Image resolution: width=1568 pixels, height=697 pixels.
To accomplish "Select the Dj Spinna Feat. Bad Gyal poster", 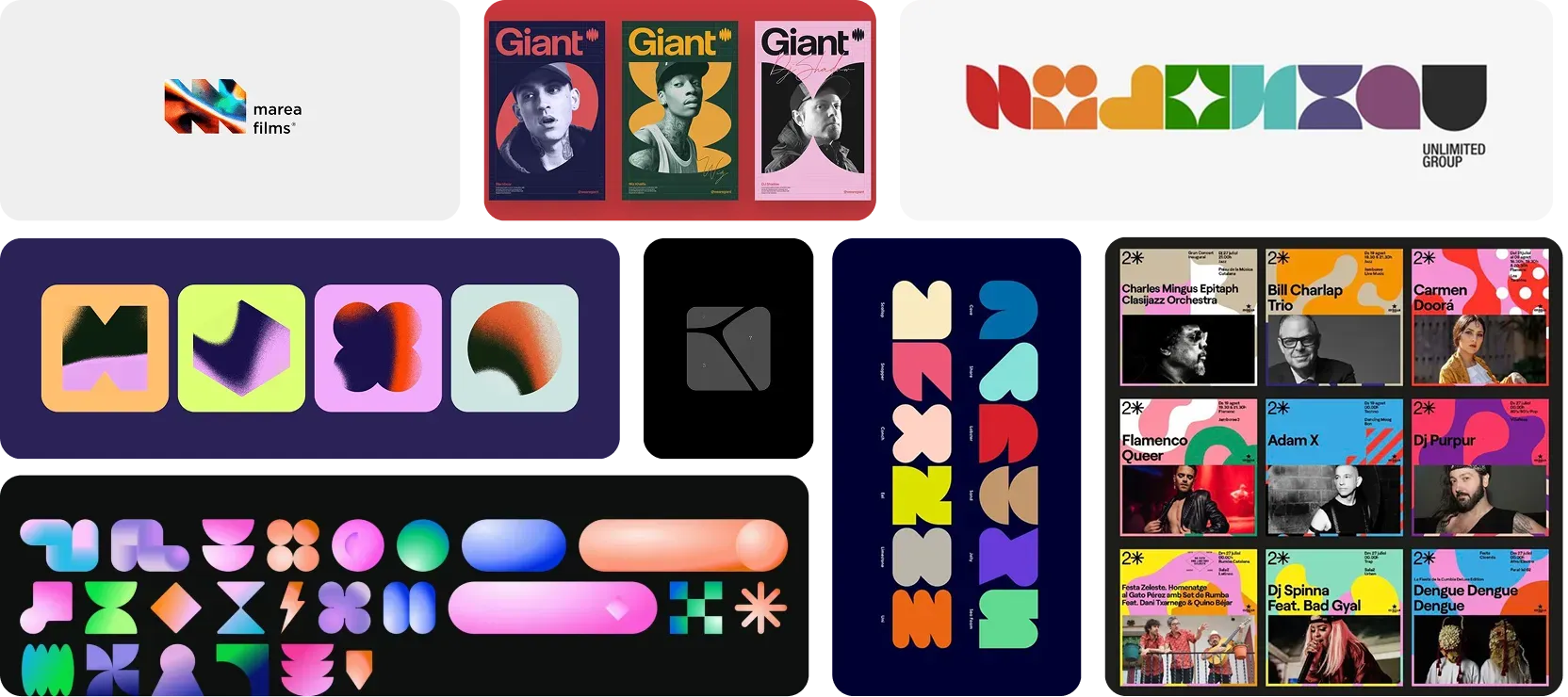I will click(x=1334, y=617).
